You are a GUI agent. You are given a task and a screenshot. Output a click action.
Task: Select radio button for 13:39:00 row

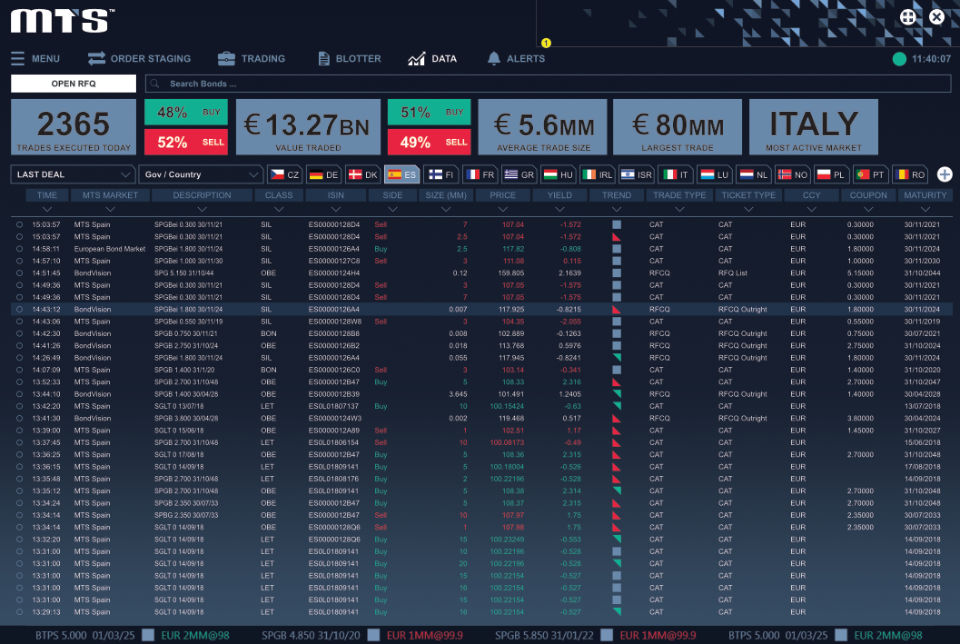coord(20,430)
